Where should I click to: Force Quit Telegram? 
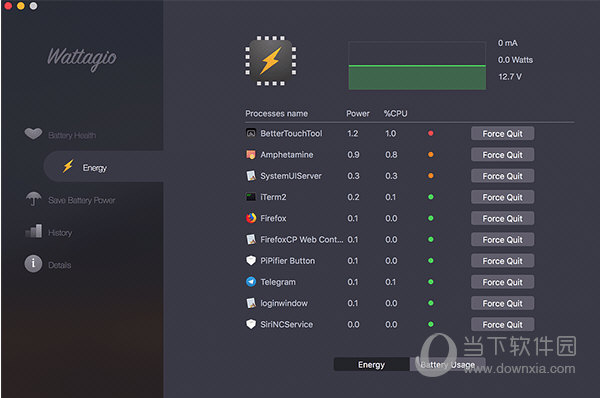tap(502, 282)
